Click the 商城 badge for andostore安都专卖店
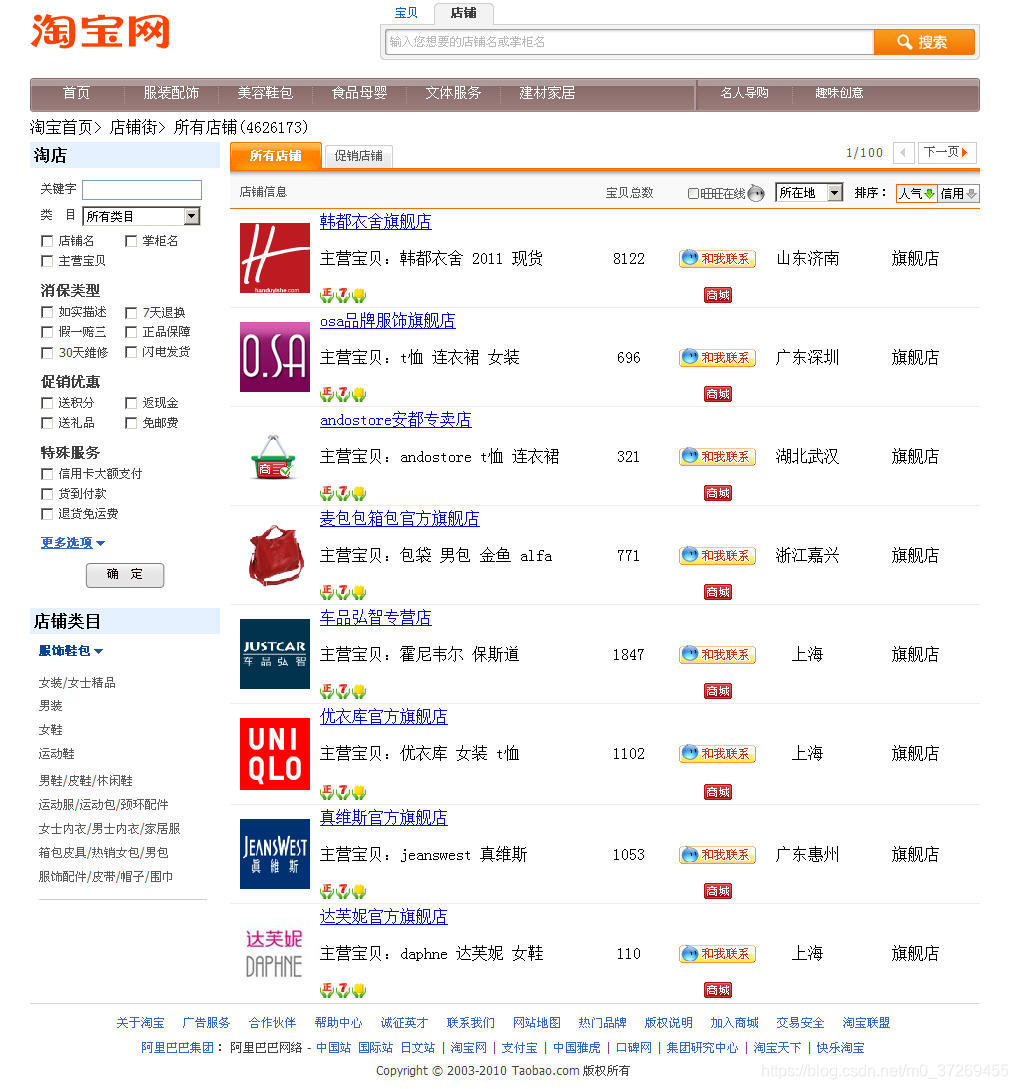 pyautogui.click(x=717, y=494)
